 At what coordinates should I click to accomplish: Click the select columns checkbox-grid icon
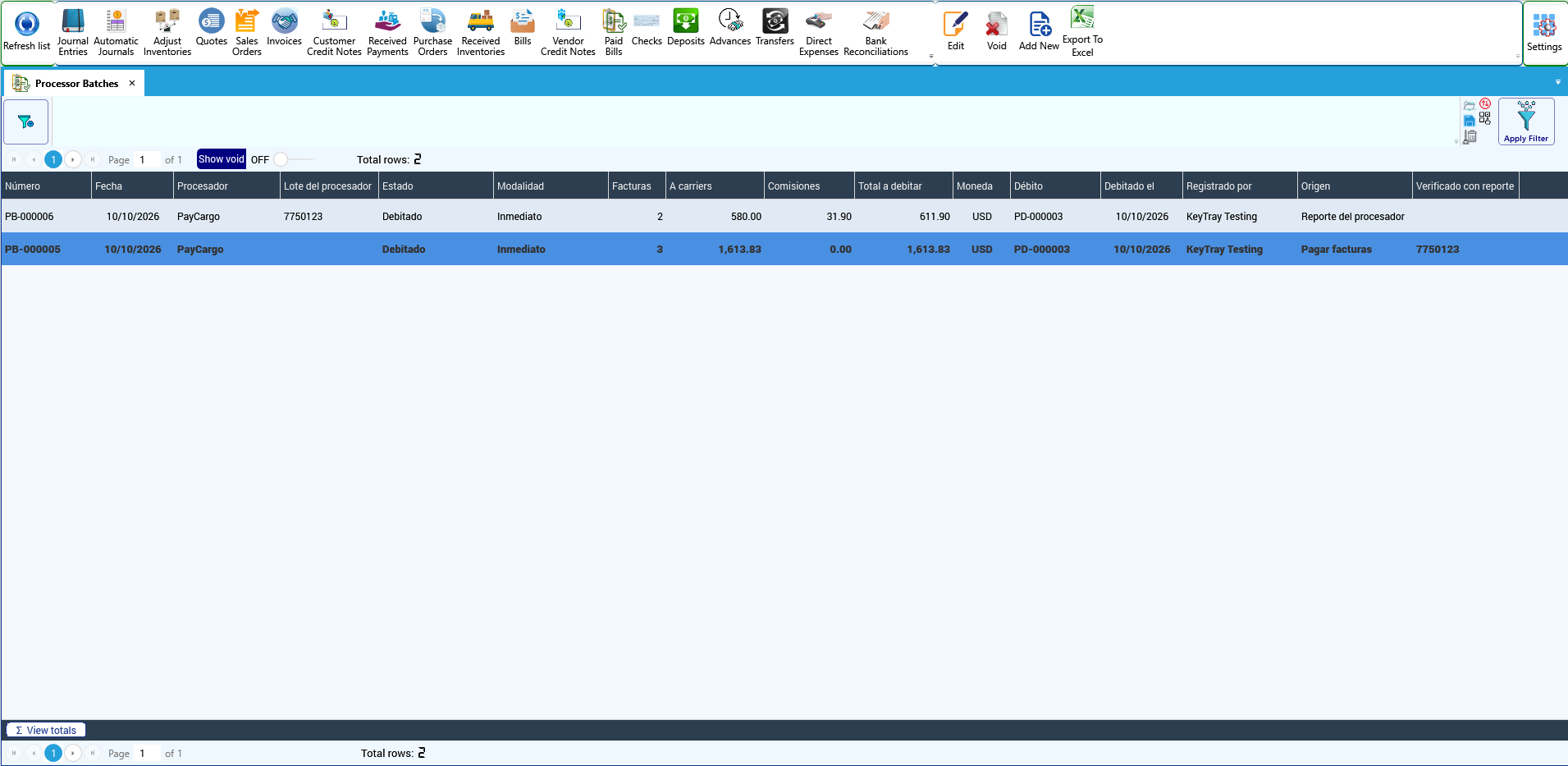tap(1485, 119)
